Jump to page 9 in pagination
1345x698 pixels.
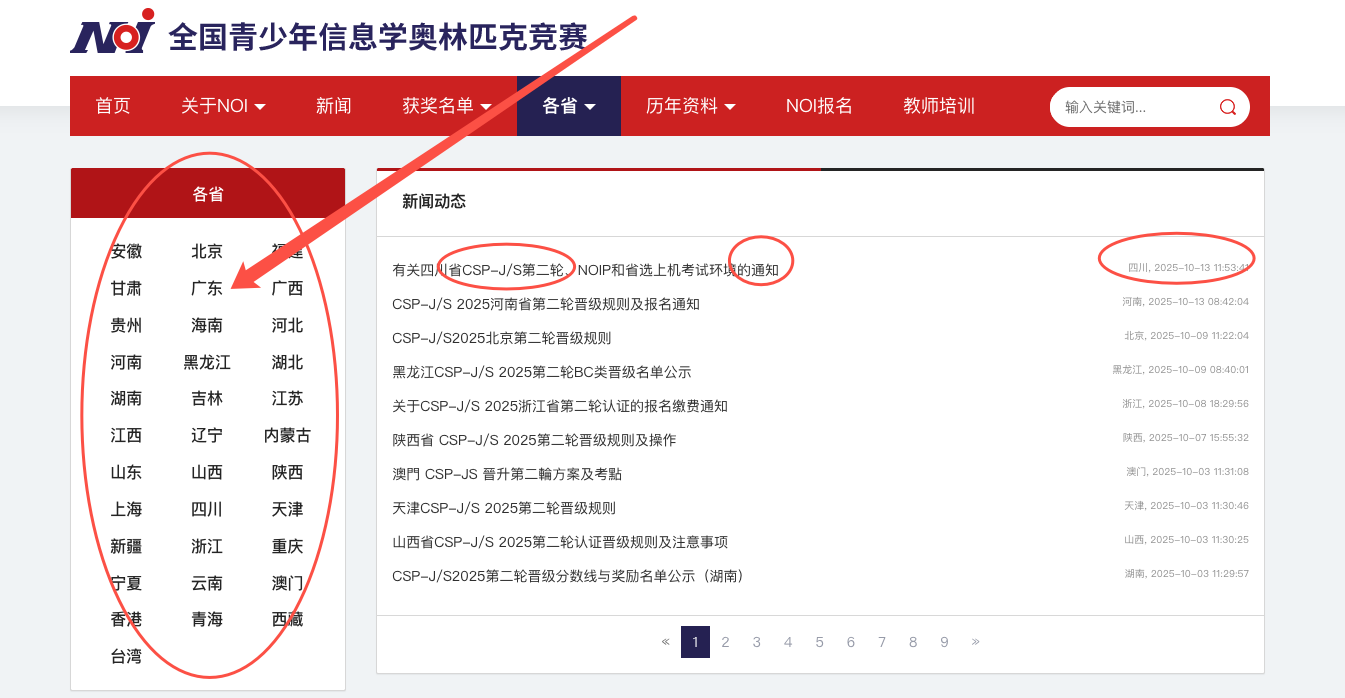coord(944,642)
